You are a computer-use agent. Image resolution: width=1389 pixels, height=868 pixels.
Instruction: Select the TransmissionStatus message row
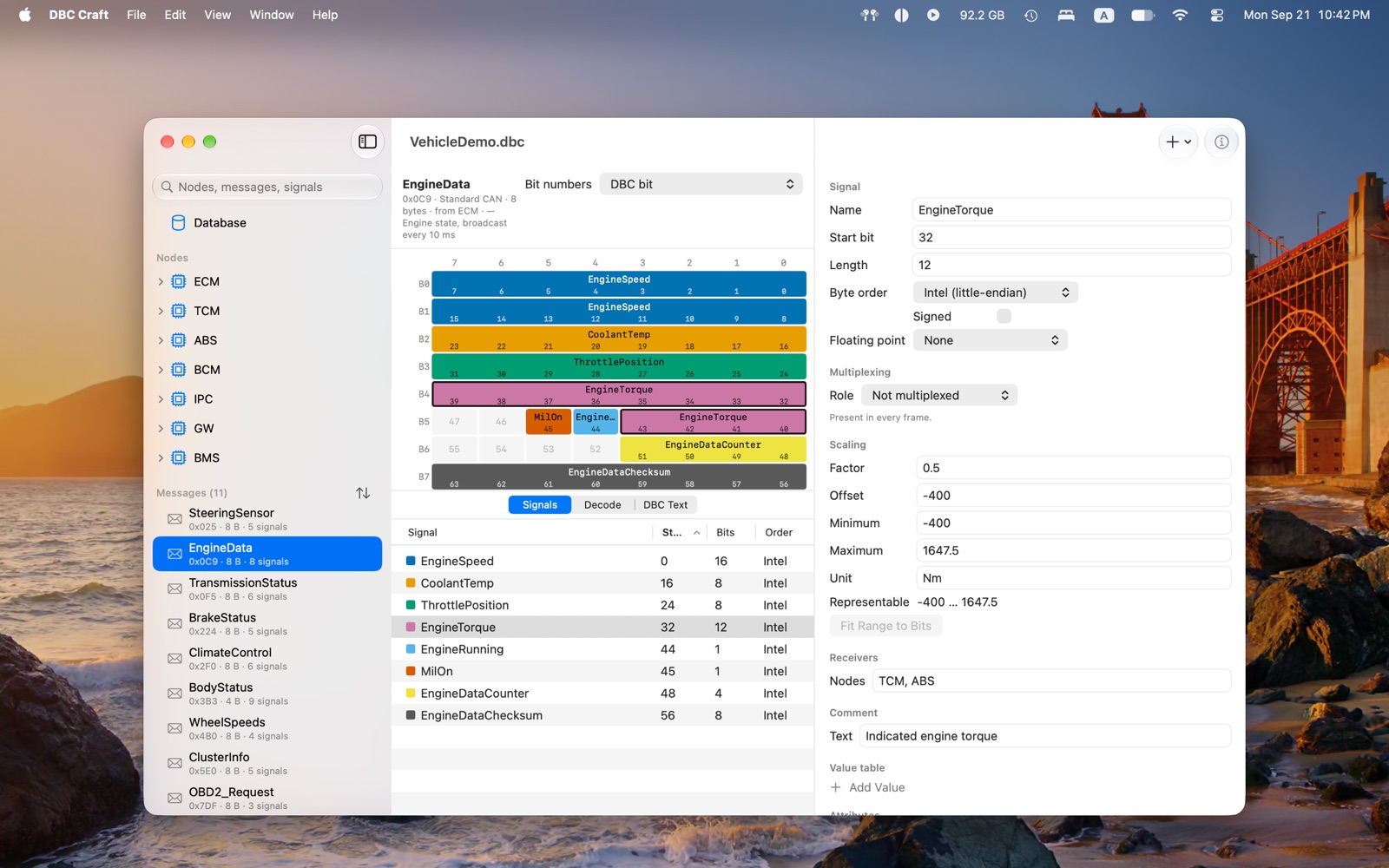pyautogui.click(x=267, y=589)
